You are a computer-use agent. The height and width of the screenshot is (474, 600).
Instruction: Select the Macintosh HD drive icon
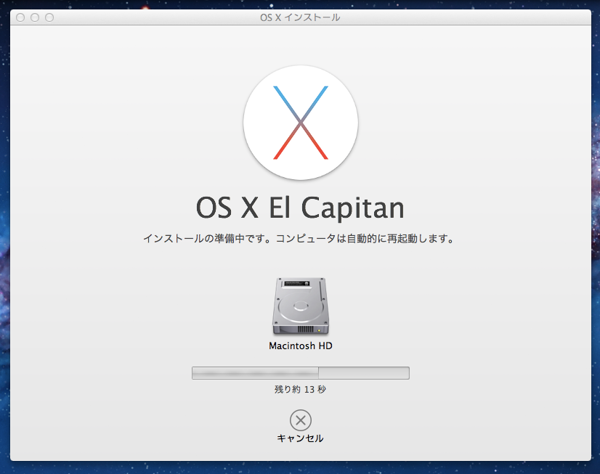click(300, 306)
